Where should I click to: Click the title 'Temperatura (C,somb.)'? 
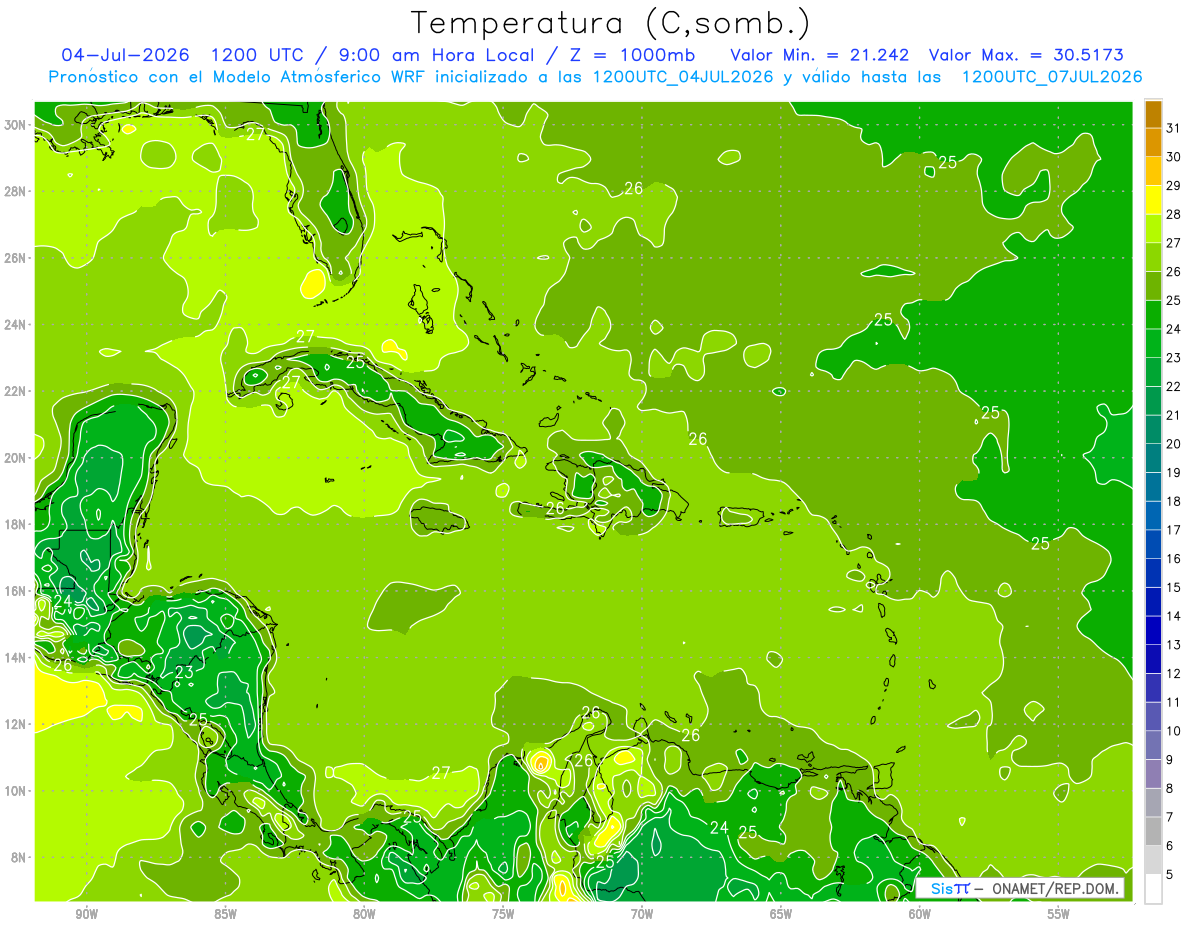[610, 23]
